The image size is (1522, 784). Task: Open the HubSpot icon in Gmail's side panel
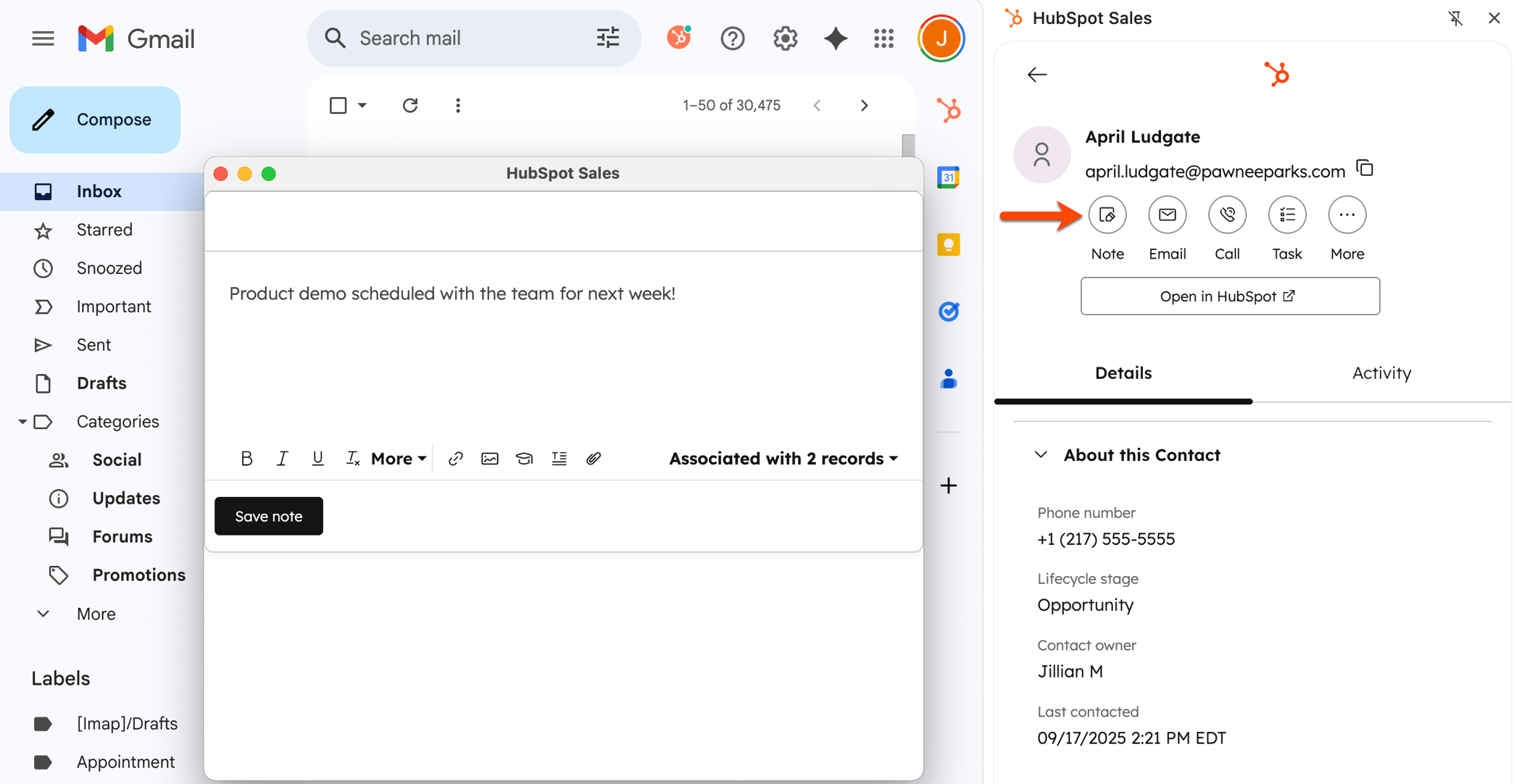949,110
